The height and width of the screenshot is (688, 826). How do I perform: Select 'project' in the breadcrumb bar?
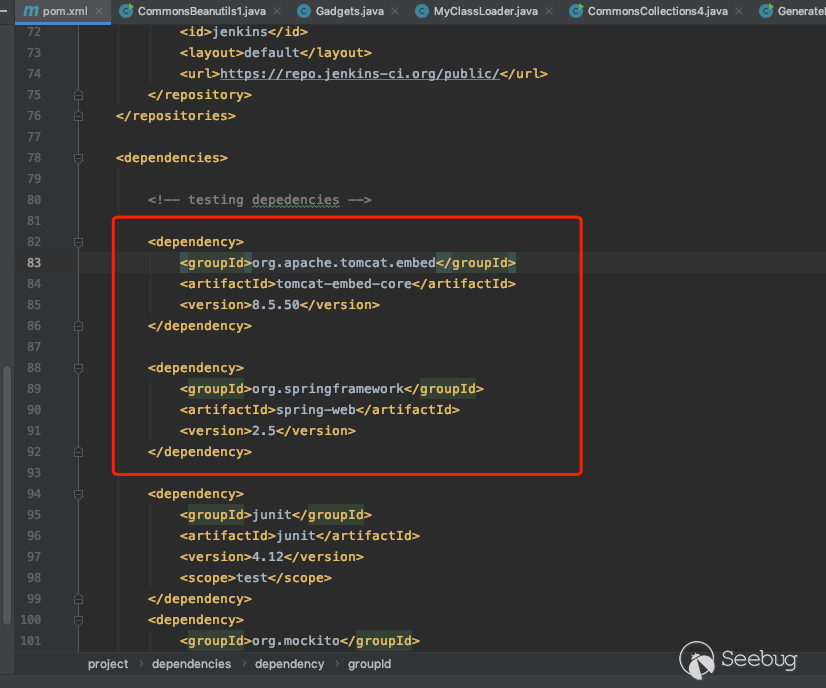pos(108,664)
